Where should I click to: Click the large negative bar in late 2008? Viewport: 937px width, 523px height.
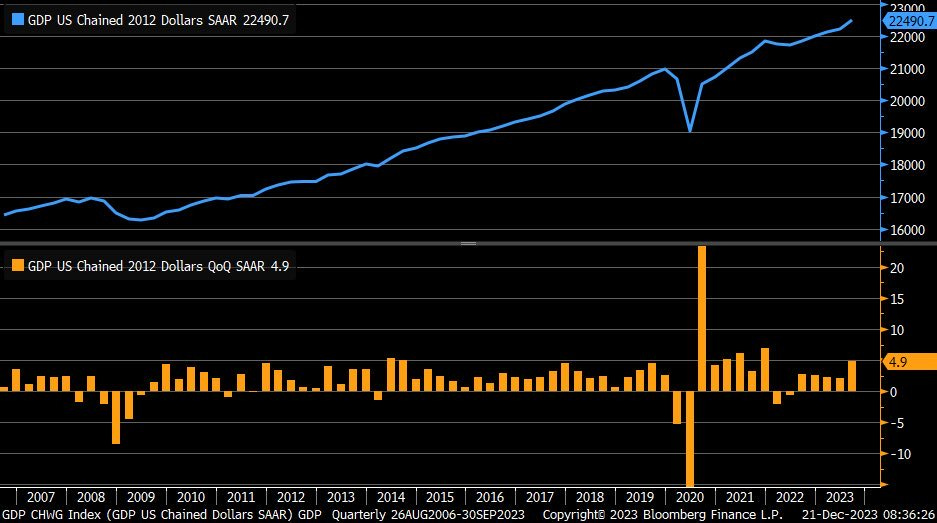click(116, 416)
